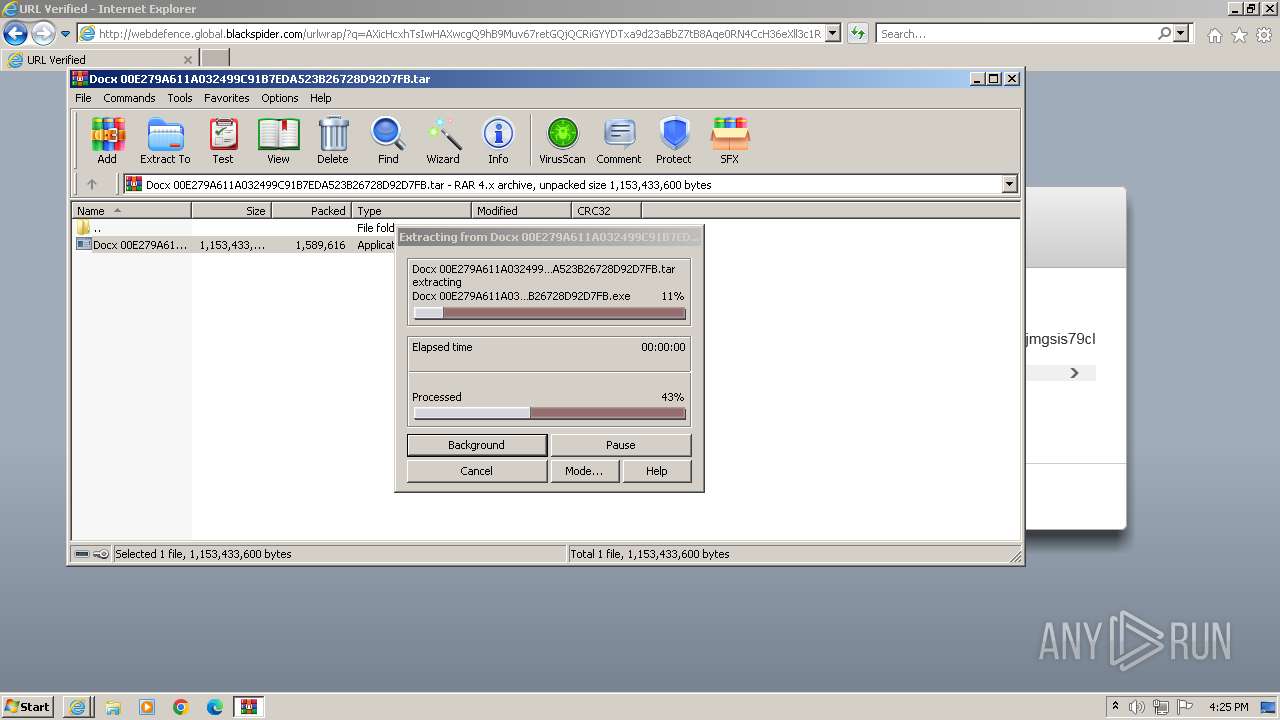Send extraction to Background
1280x720 pixels.
coord(477,445)
